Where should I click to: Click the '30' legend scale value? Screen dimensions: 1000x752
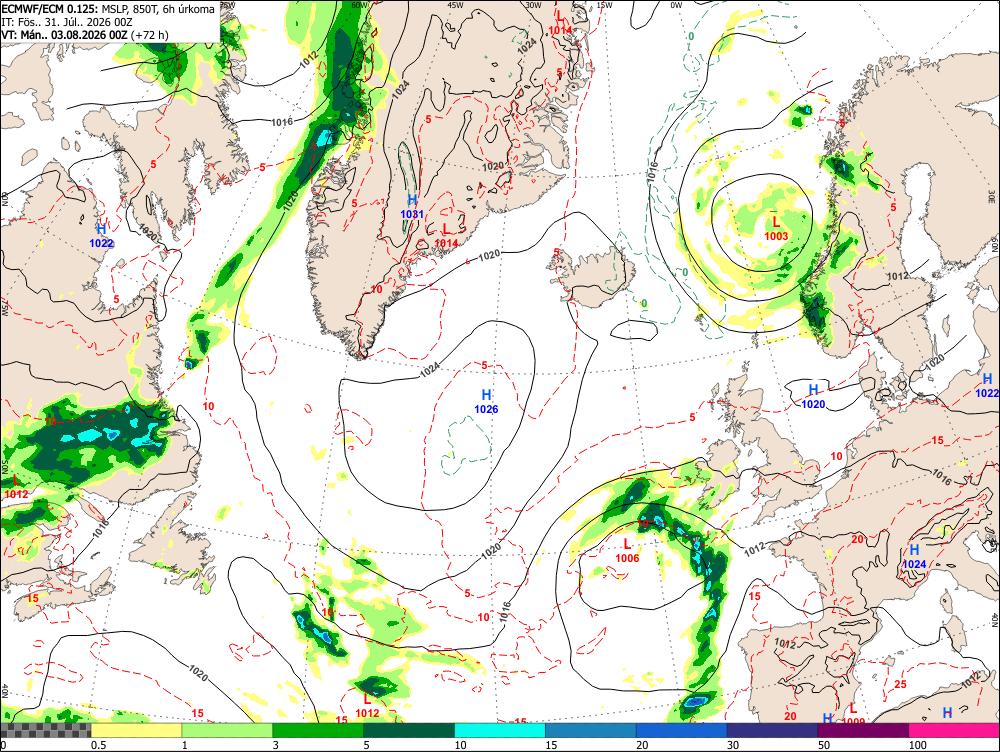tap(733, 745)
